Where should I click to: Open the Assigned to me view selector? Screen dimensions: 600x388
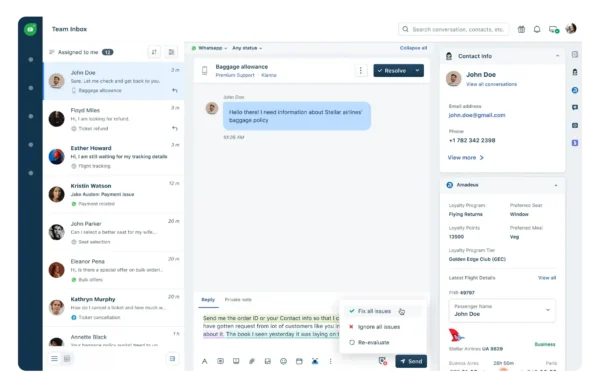pyautogui.click(x=81, y=52)
